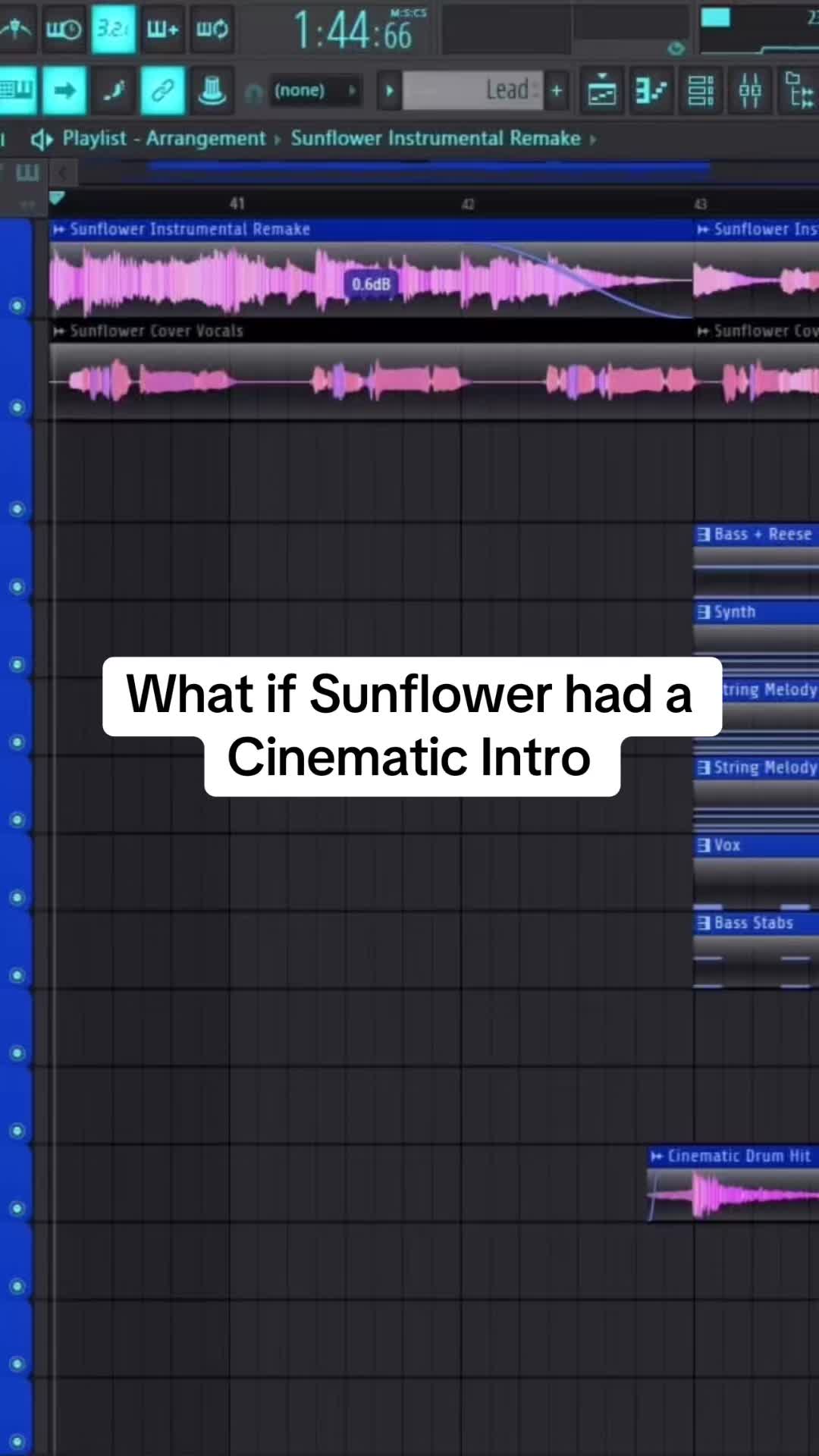Open the Piano roll view icon
The width and height of the screenshot is (819, 1456).
(651, 91)
